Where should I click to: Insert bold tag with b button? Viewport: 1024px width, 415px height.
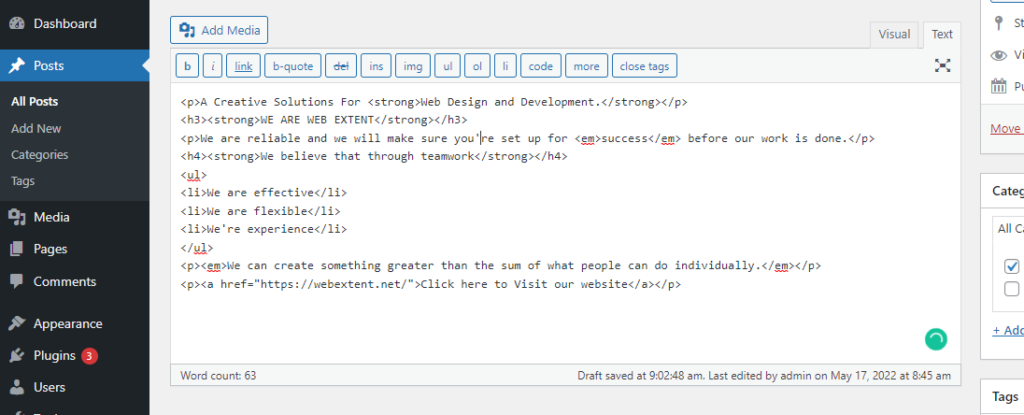coord(187,66)
